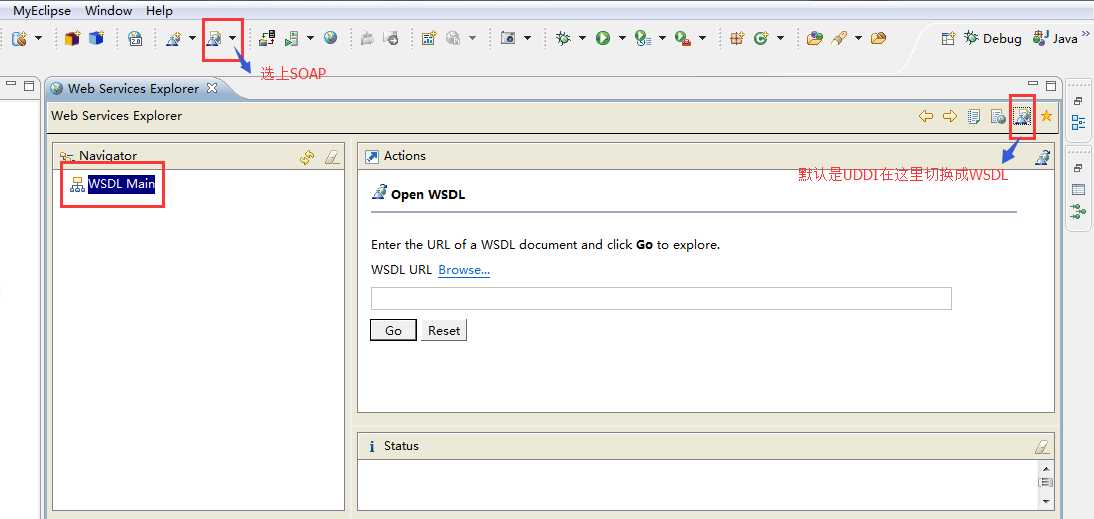1094x519 pixels.
Task: Launch the SOAP Web Services Explorer toolbar icon
Action: pyautogui.click(x=215, y=38)
